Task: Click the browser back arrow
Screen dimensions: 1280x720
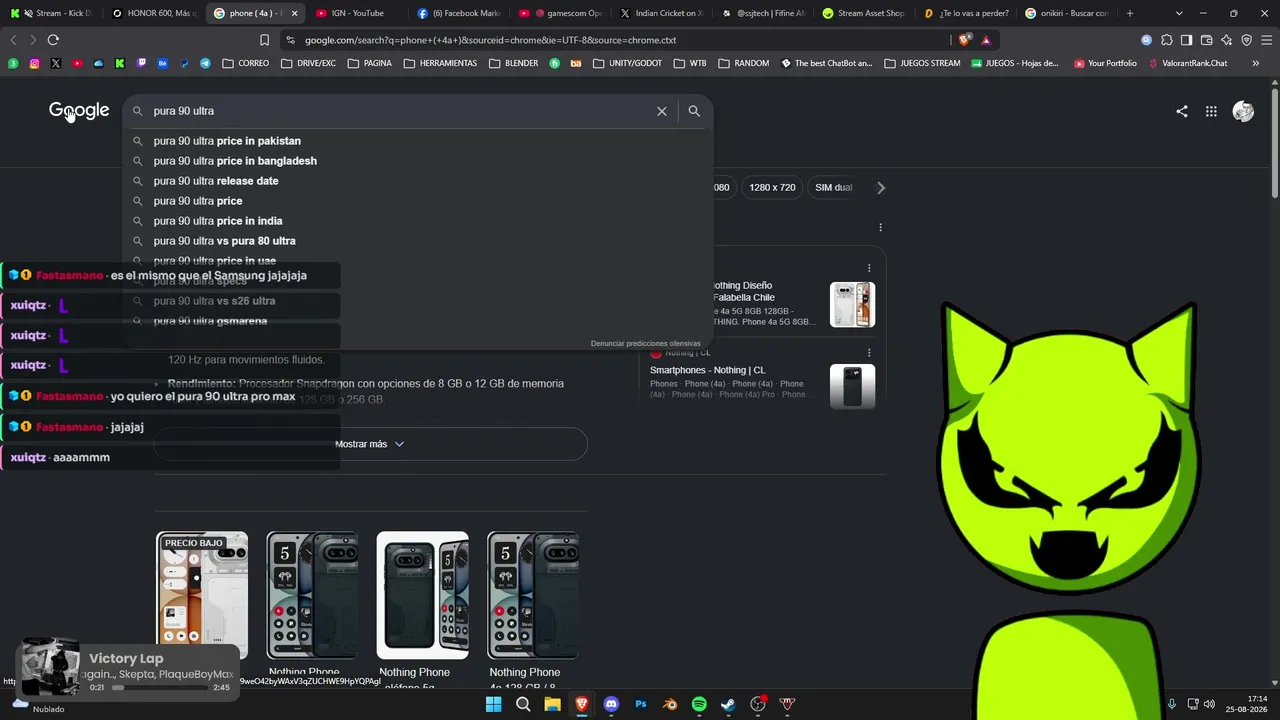Action: pyautogui.click(x=13, y=40)
